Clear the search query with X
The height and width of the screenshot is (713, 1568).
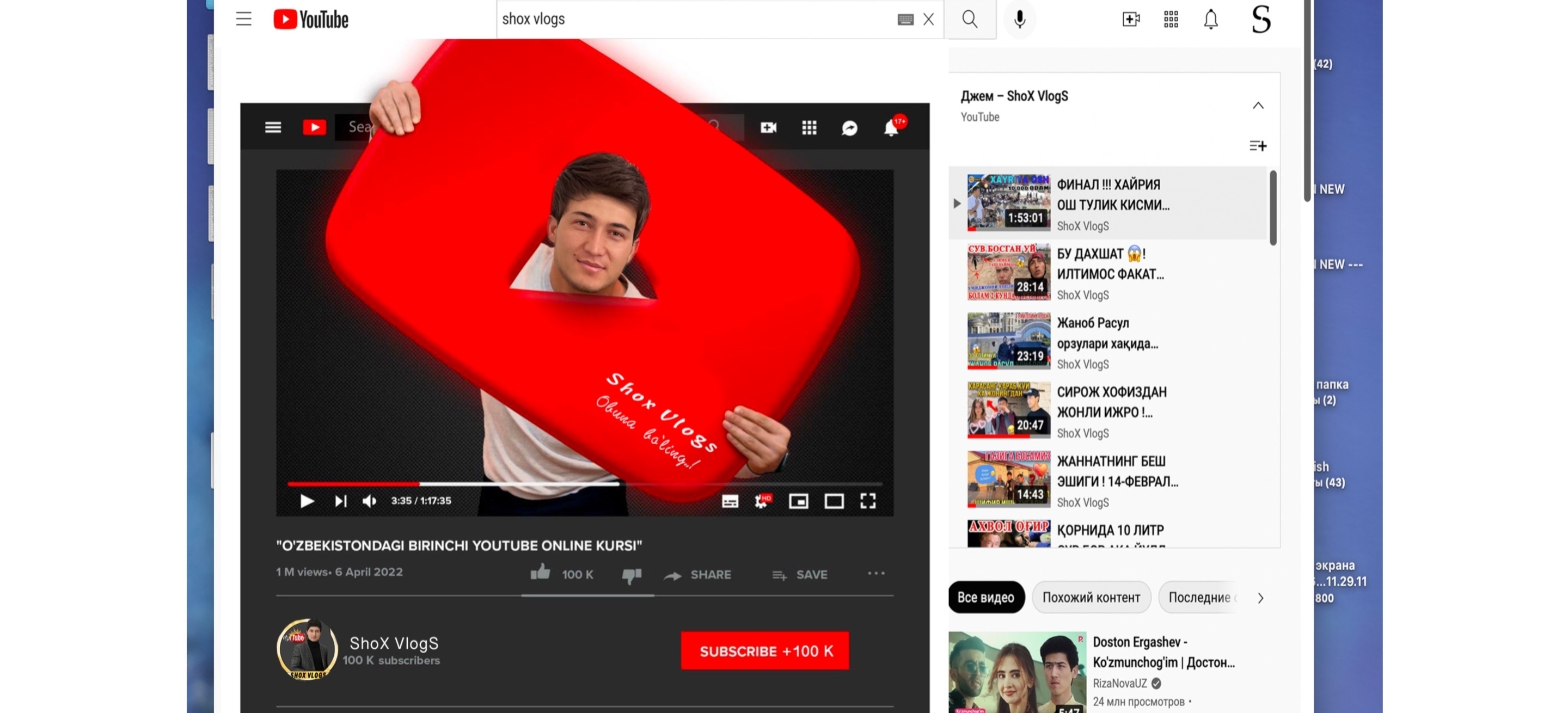coord(928,20)
